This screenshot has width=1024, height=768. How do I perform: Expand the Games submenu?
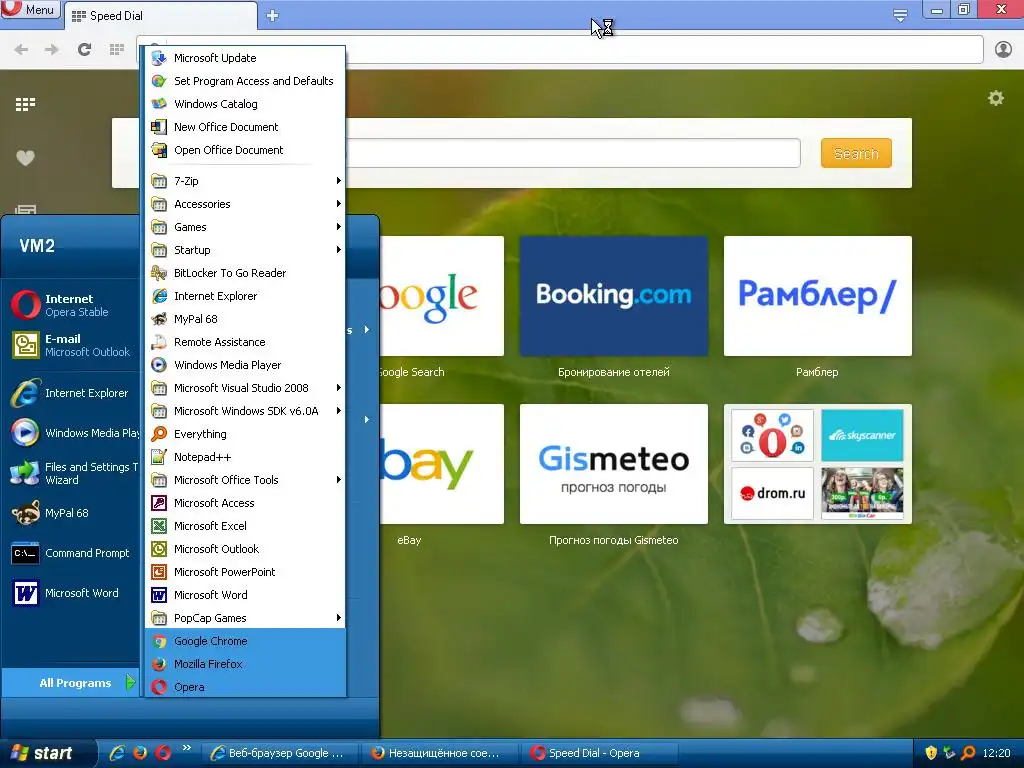click(245, 227)
